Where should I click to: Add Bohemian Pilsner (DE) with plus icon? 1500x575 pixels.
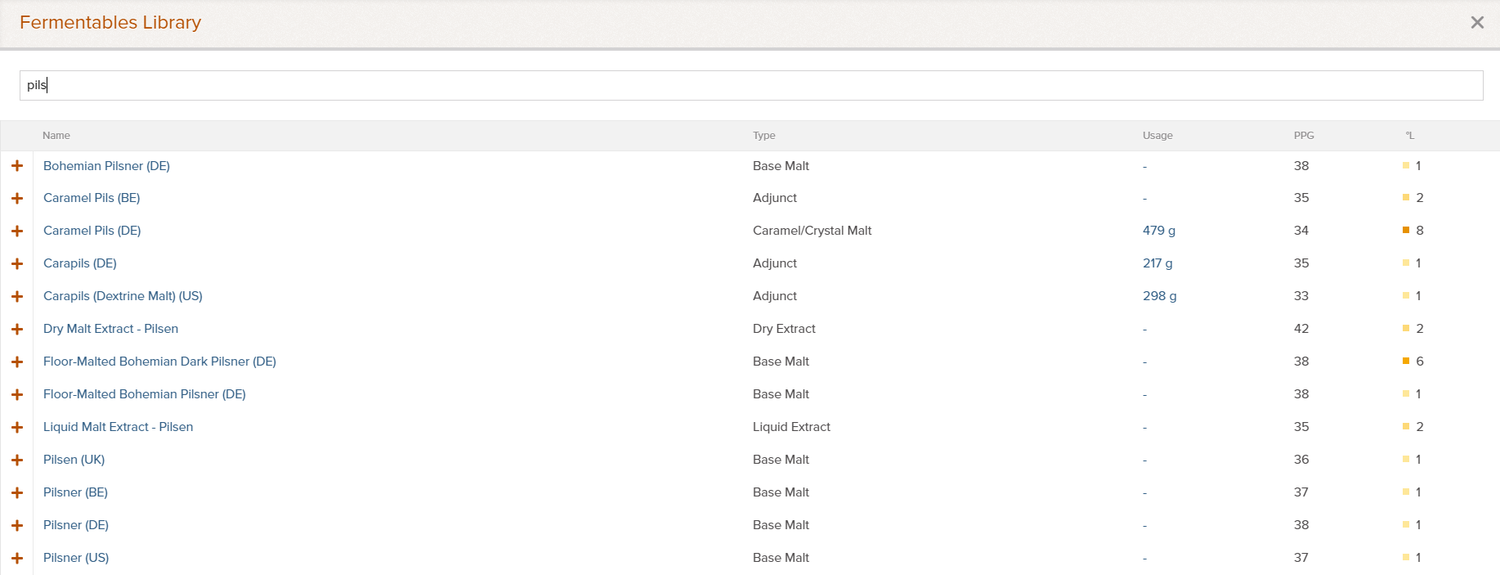pyautogui.click(x=17, y=166)
